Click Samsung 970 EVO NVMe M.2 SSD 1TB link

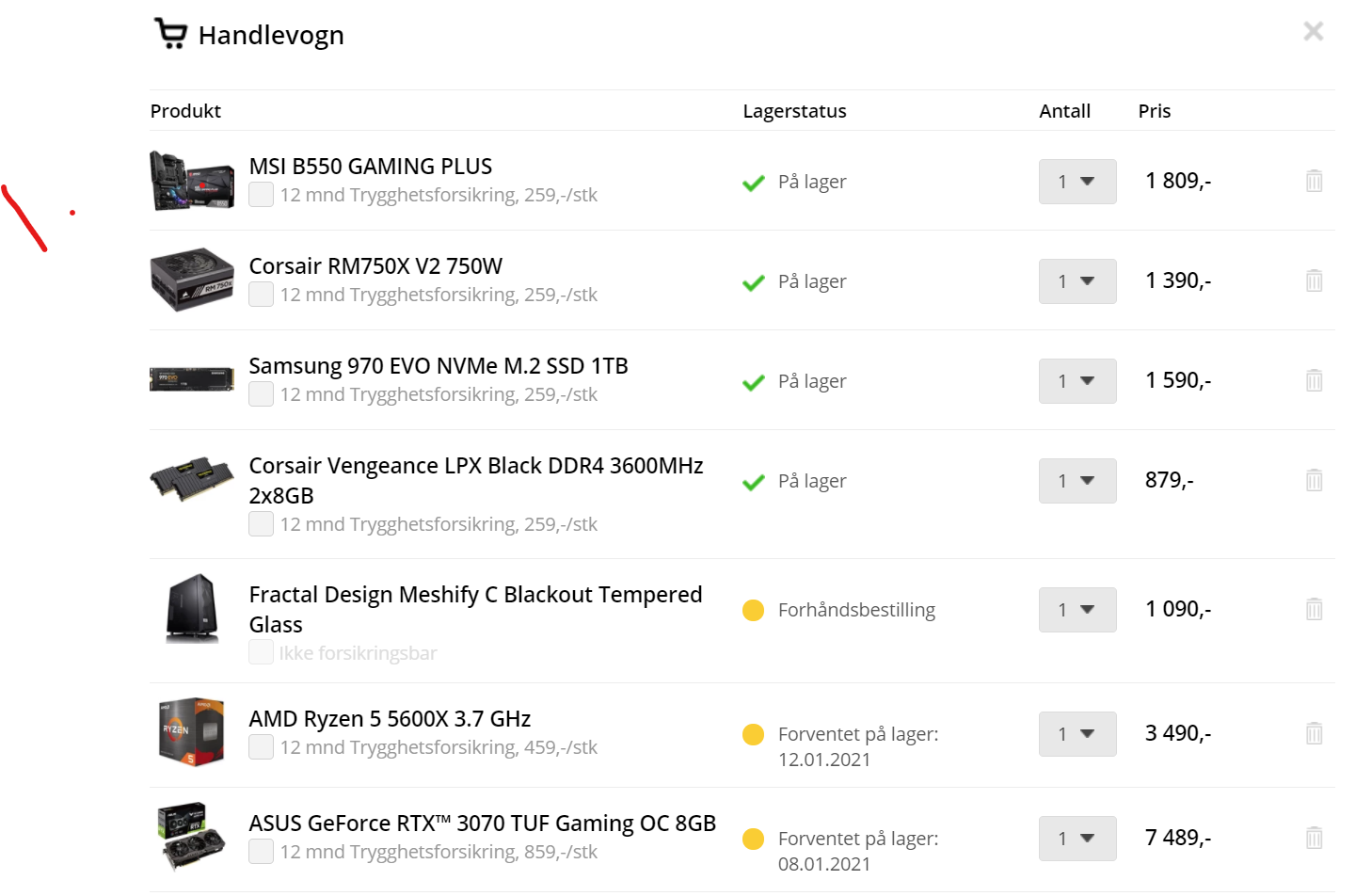[x=439, y=366]
